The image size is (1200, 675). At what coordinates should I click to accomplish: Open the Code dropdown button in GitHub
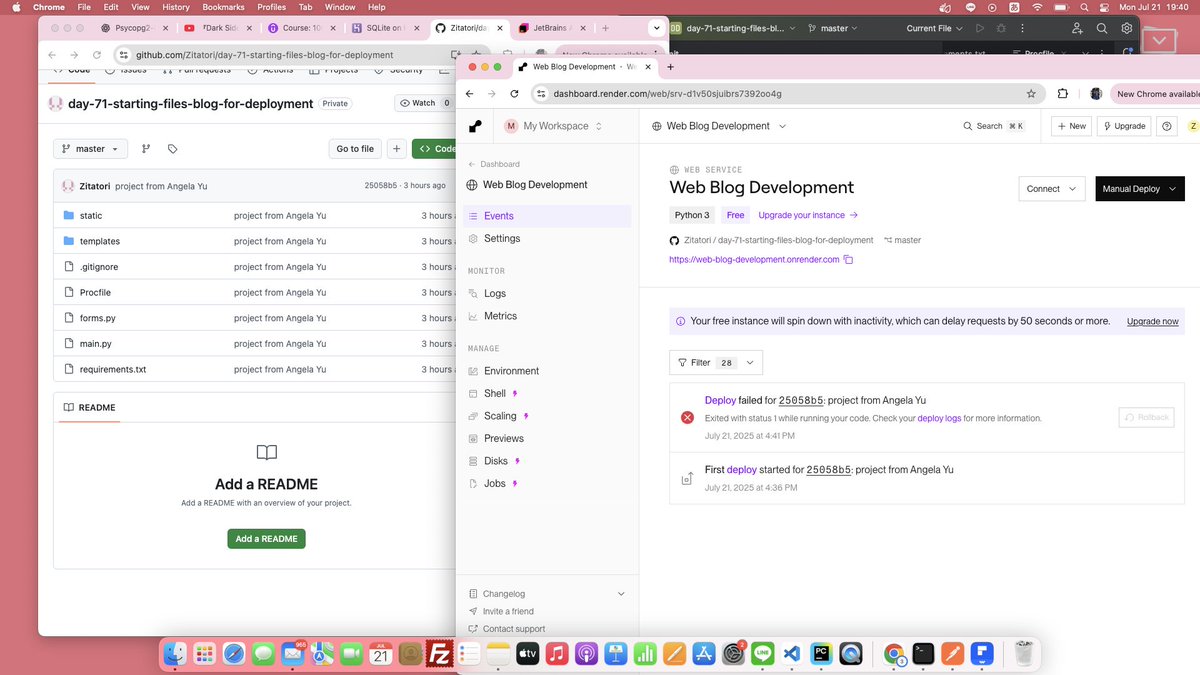434,149
